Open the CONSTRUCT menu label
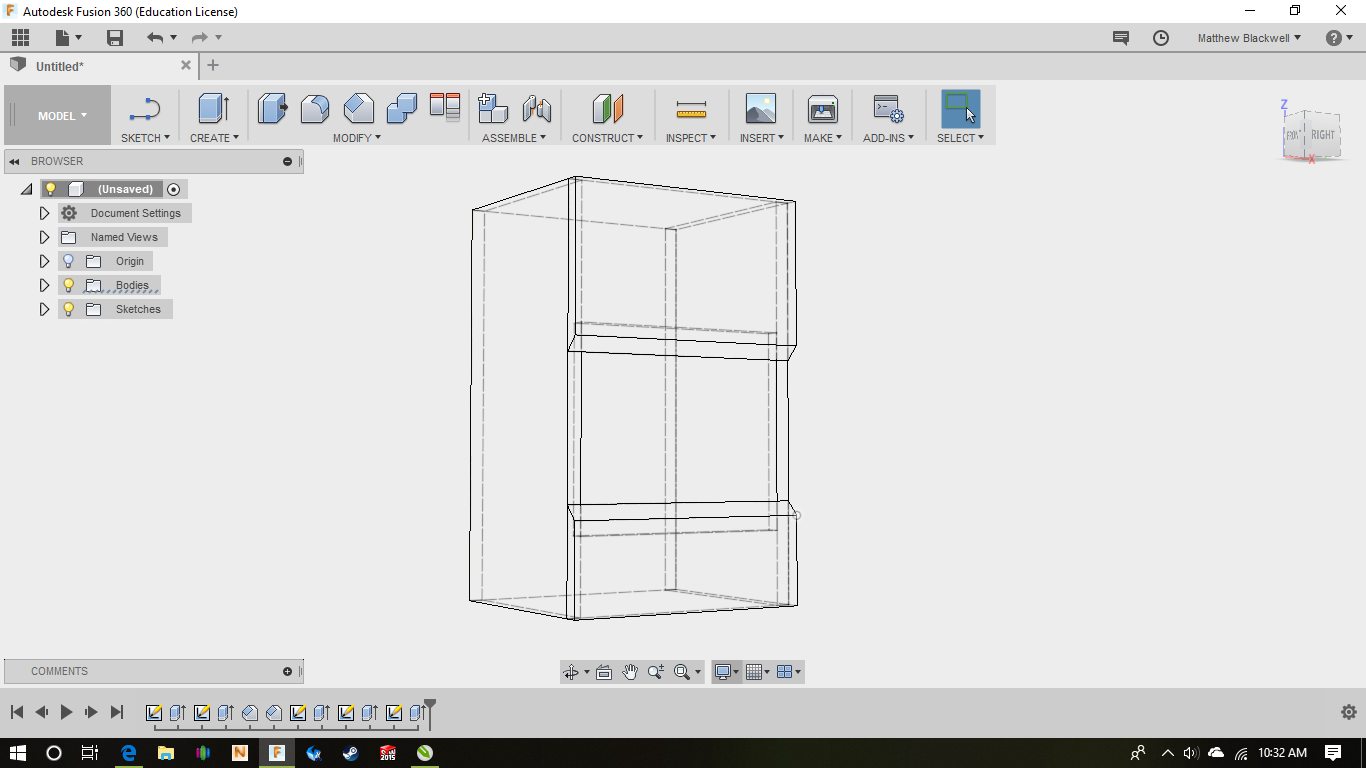1366x768 pixels. 608,138
